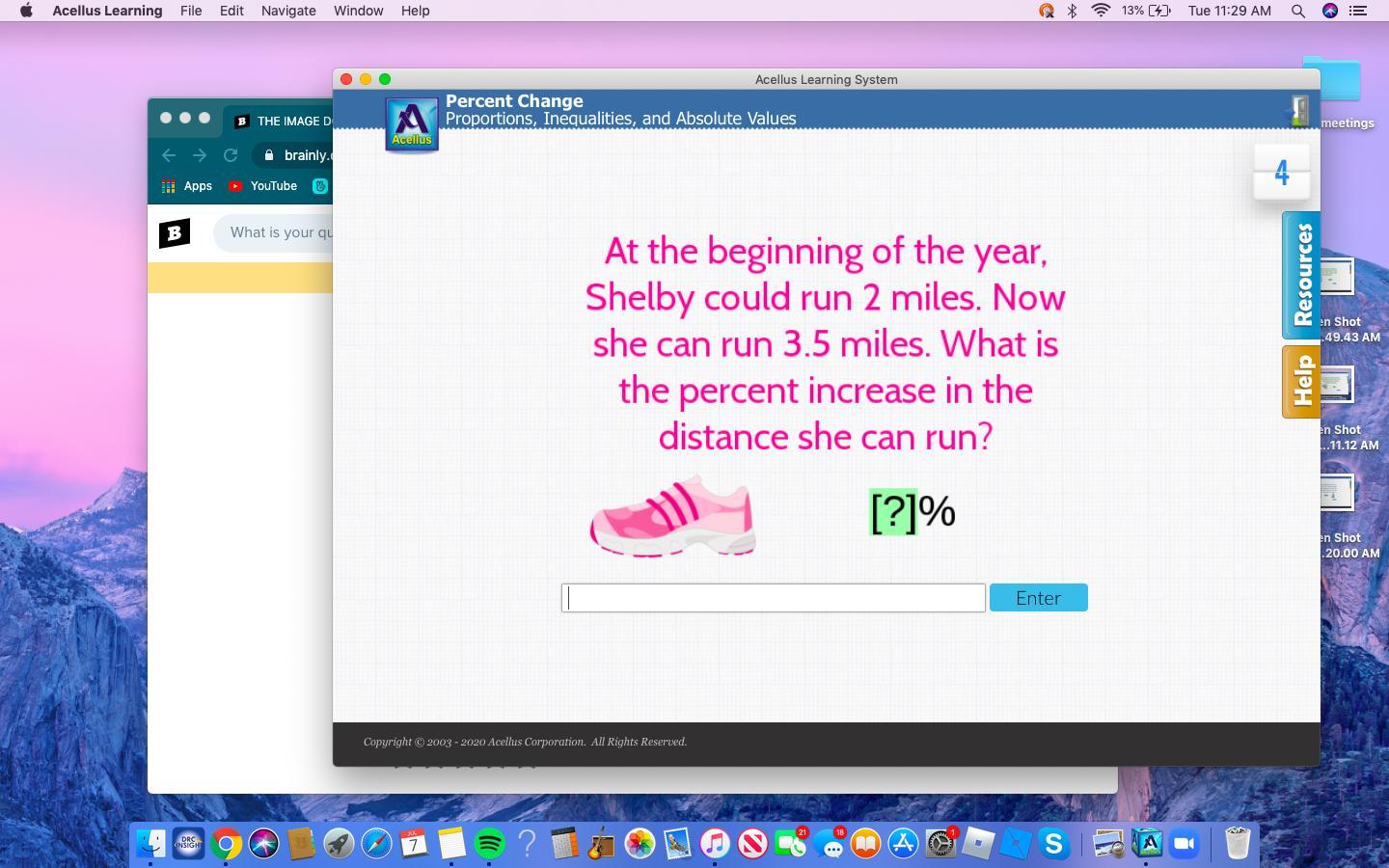Click the battery status indicator
This screenshot has width=1389, height=868.
click(x=1147, y=11)
